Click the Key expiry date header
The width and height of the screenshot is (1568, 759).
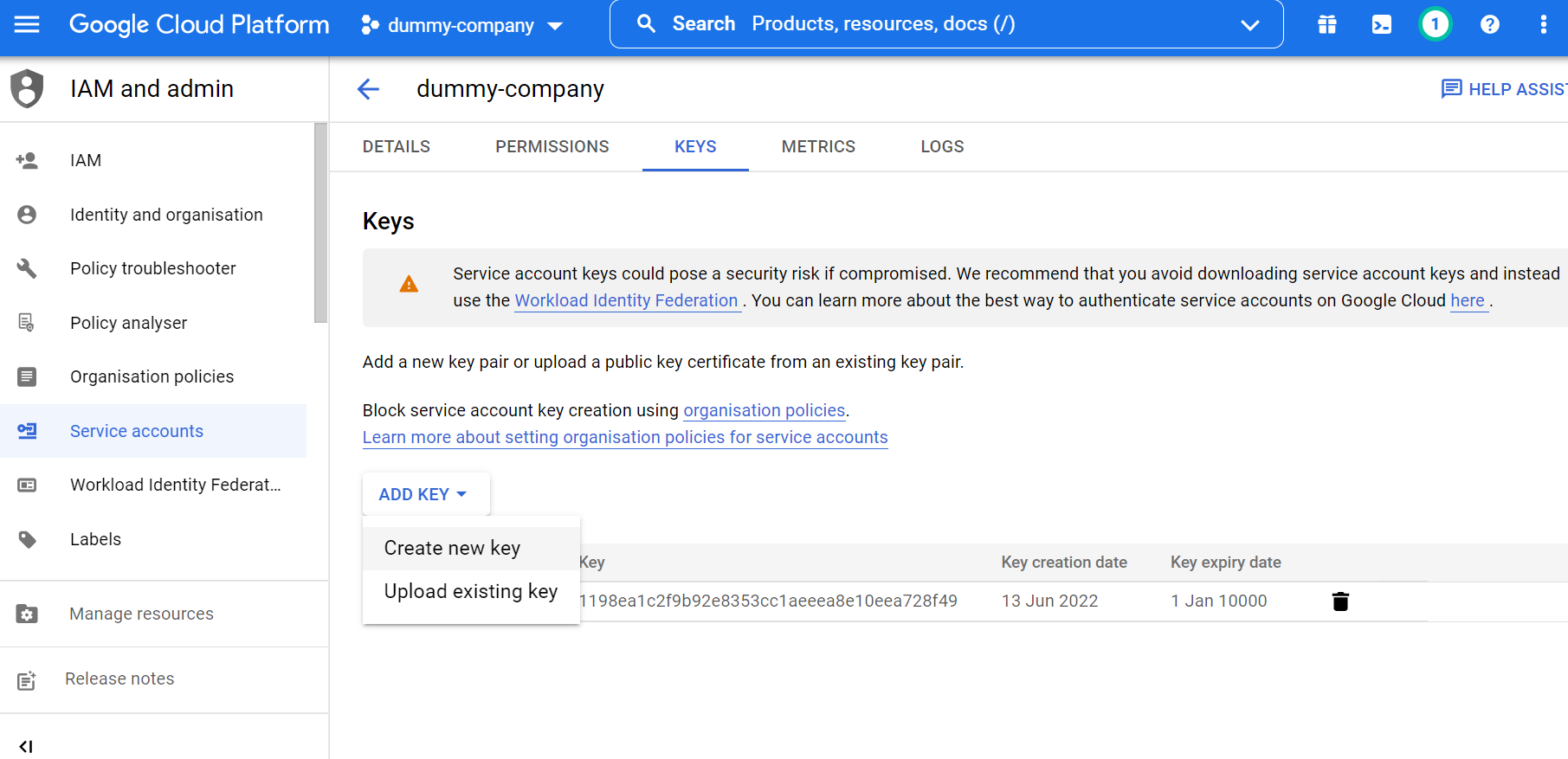click(1226, 563)
